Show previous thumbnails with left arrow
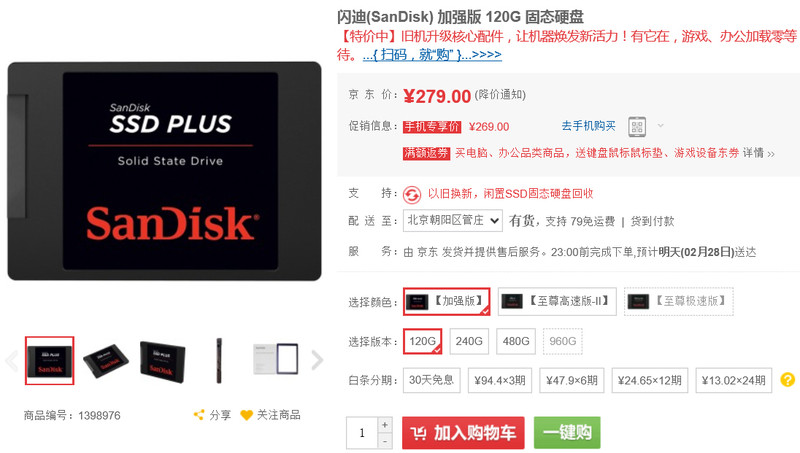Image resolution: width=800 pixels, height=453 pixels. click(11, 360)
